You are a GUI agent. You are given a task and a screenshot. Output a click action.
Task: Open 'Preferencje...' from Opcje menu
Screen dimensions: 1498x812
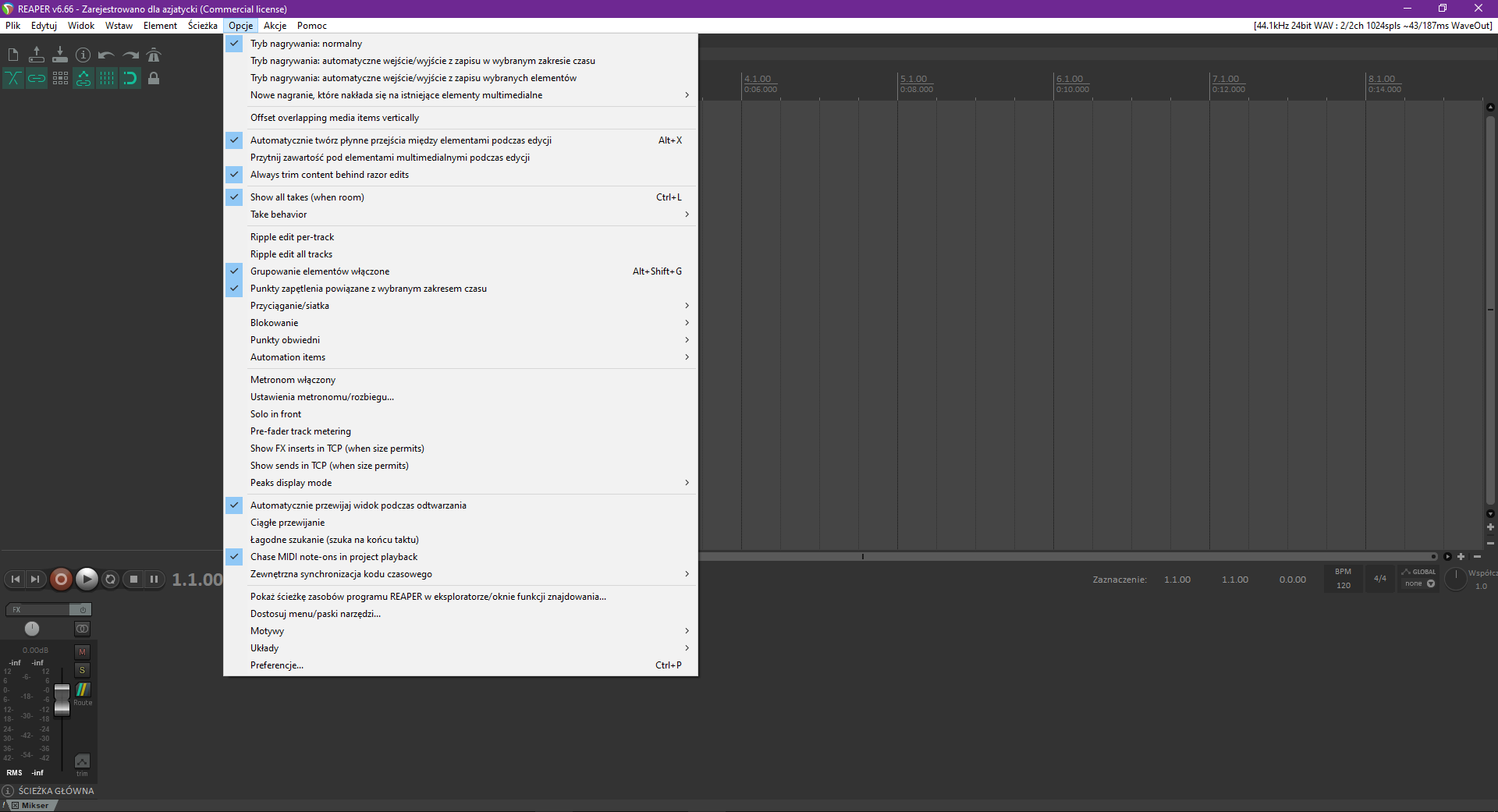[x=460, y=665]
